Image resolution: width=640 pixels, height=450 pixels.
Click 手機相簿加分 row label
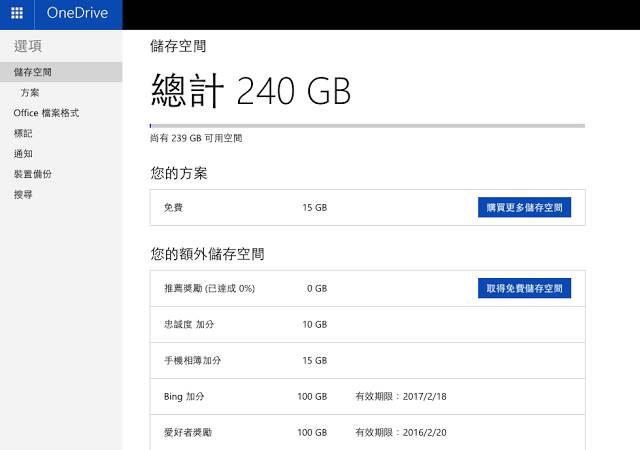point(192,360)
